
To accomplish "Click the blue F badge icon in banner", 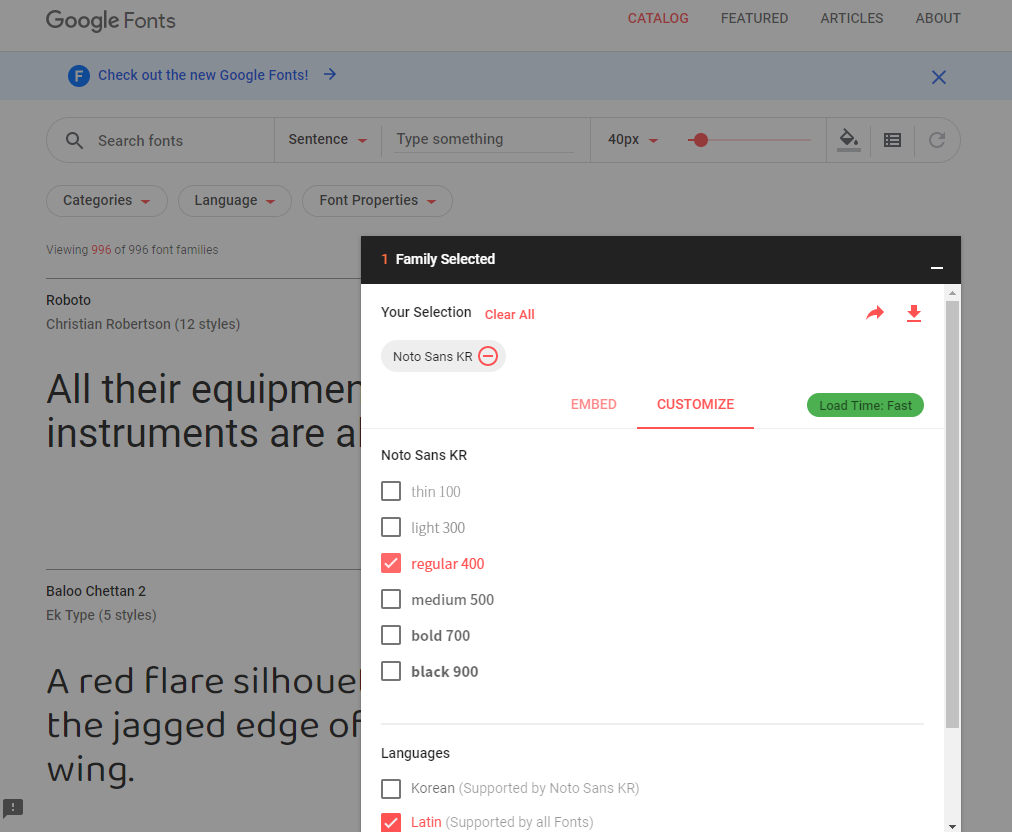I will pyautogui.click(x=79, y=76).
